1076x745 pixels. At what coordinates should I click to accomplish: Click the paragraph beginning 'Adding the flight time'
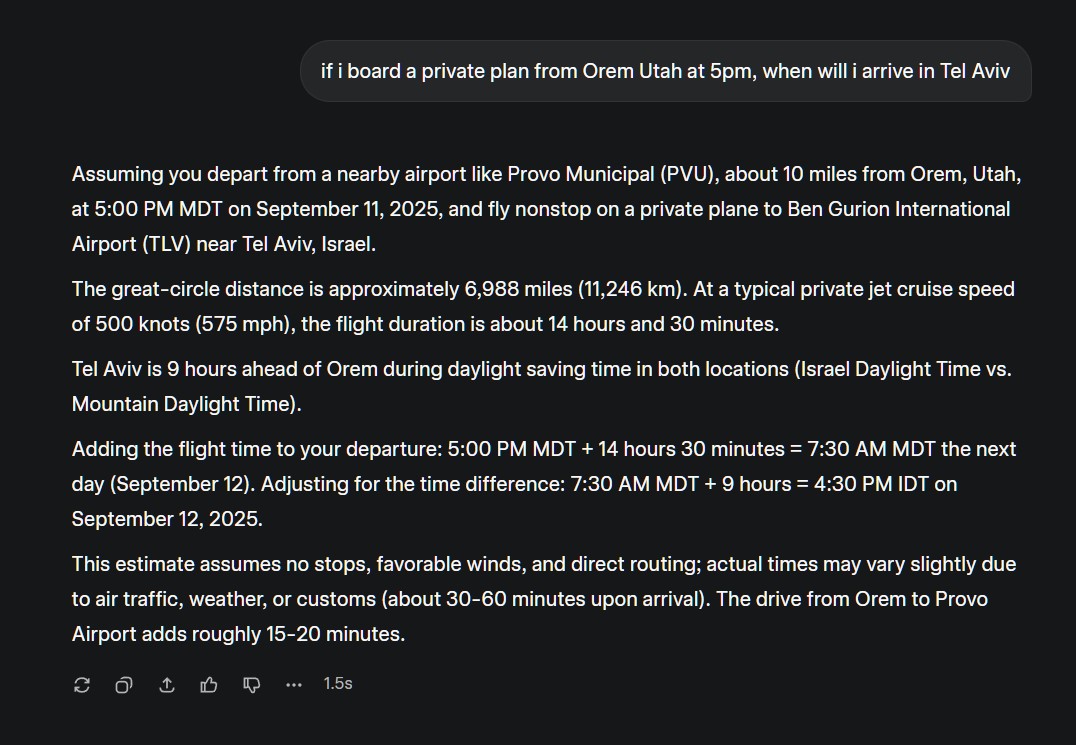tap(544, 484)
